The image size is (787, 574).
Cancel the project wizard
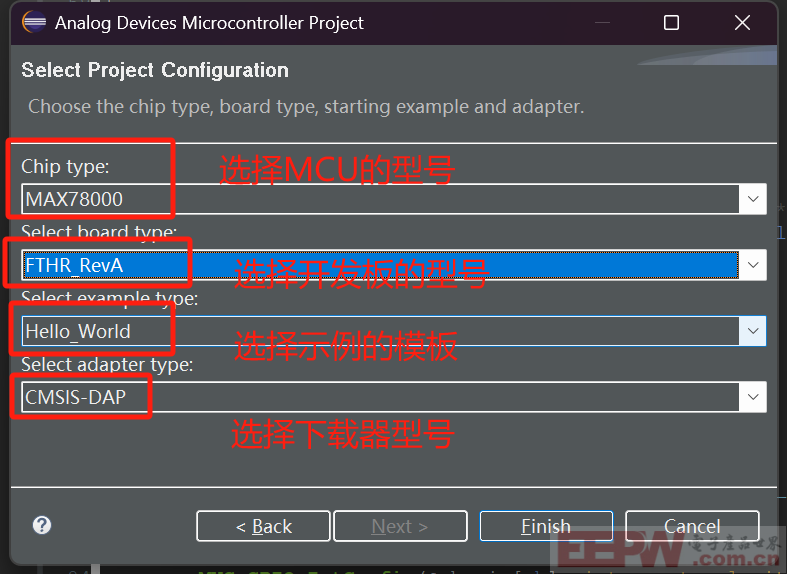[x=692, y=526]
